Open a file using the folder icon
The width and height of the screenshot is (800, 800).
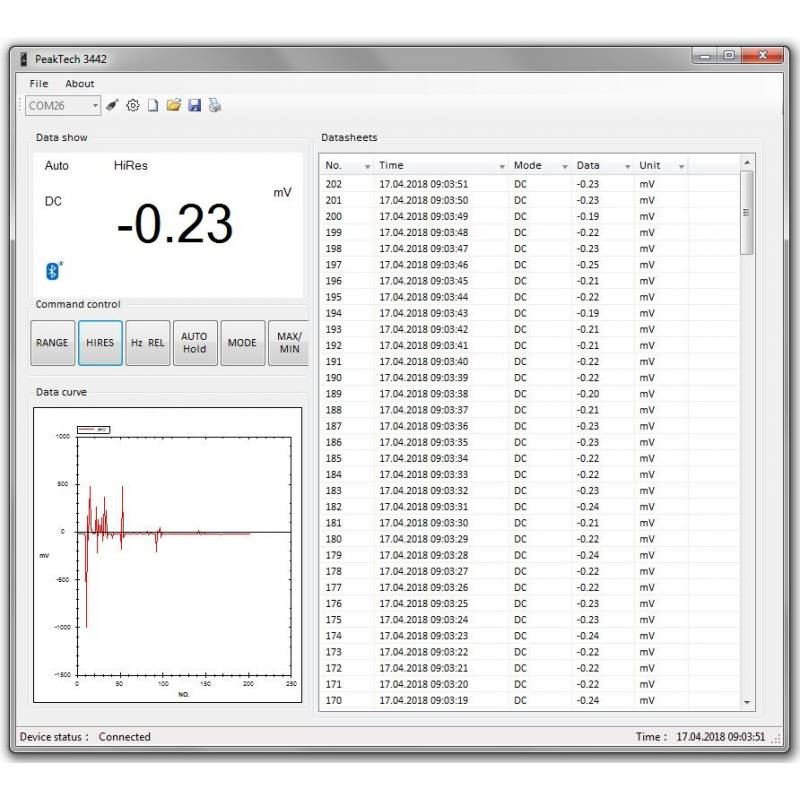click(174, 105)
